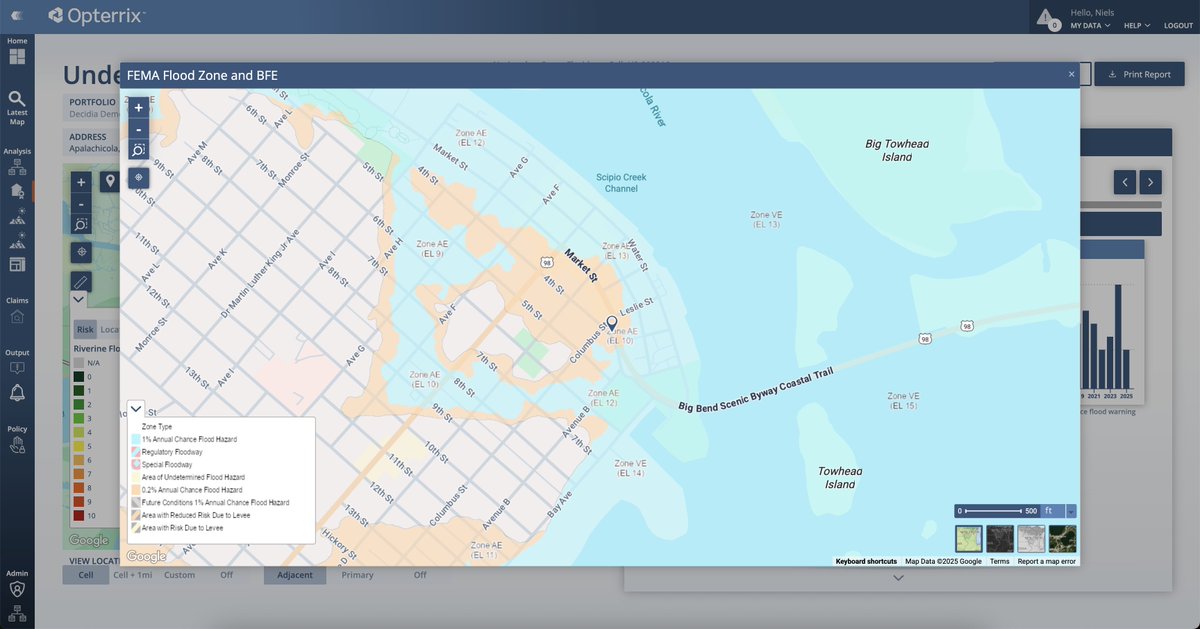Image resolution: width=1200 pixels, height=629 pixels.
Task: Close the FEMA Flood Zone and BFE dialog
Action: coord(1071,75)
